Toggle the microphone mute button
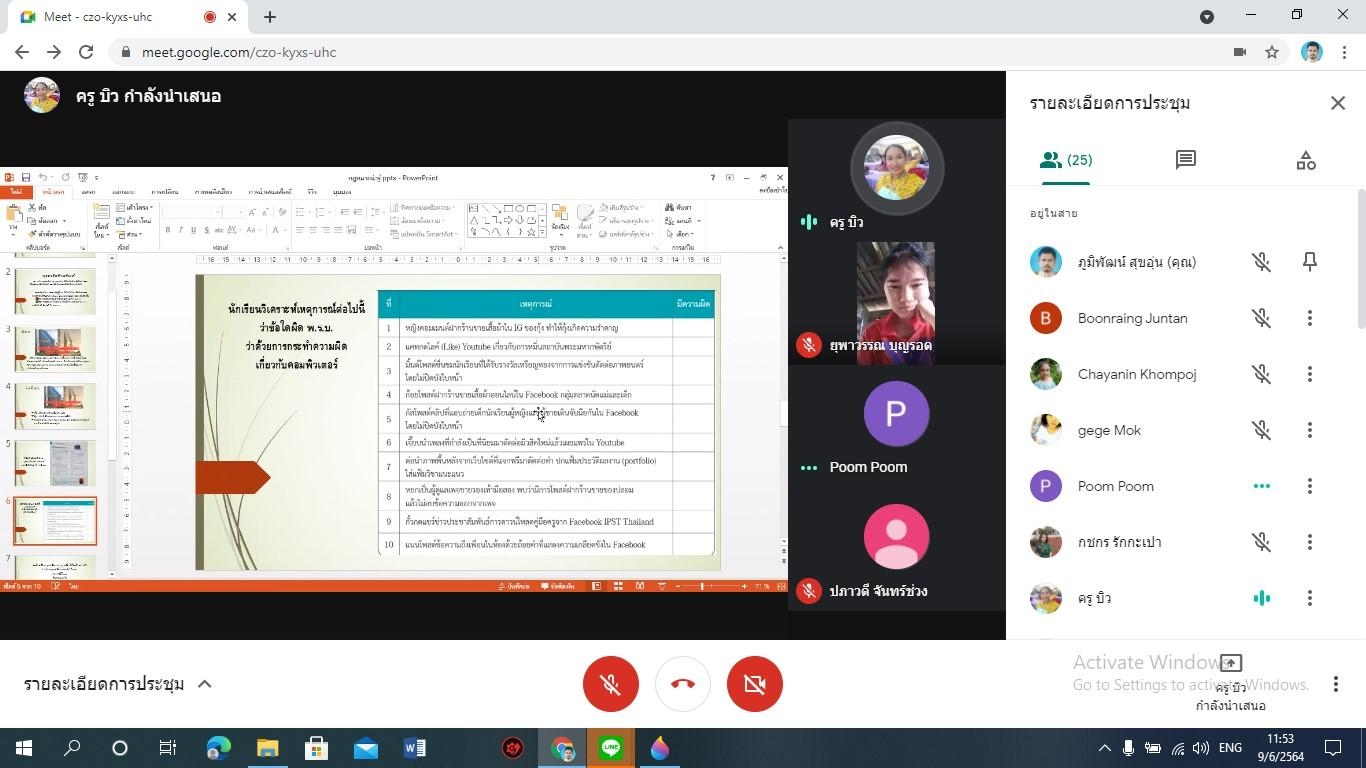This screenshot has width=1366, height=768. click(611, 684)
